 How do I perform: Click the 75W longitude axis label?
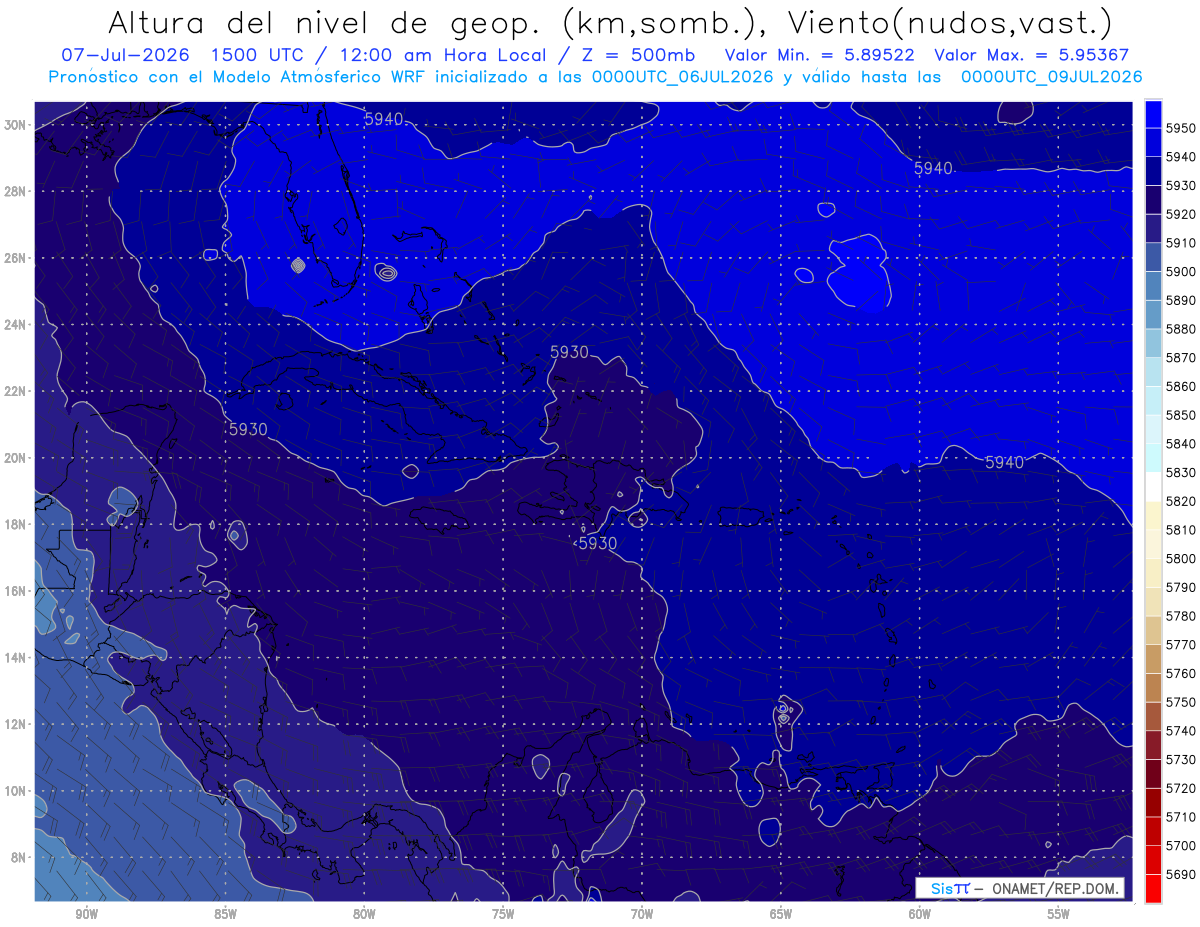(x=503, y=914)
